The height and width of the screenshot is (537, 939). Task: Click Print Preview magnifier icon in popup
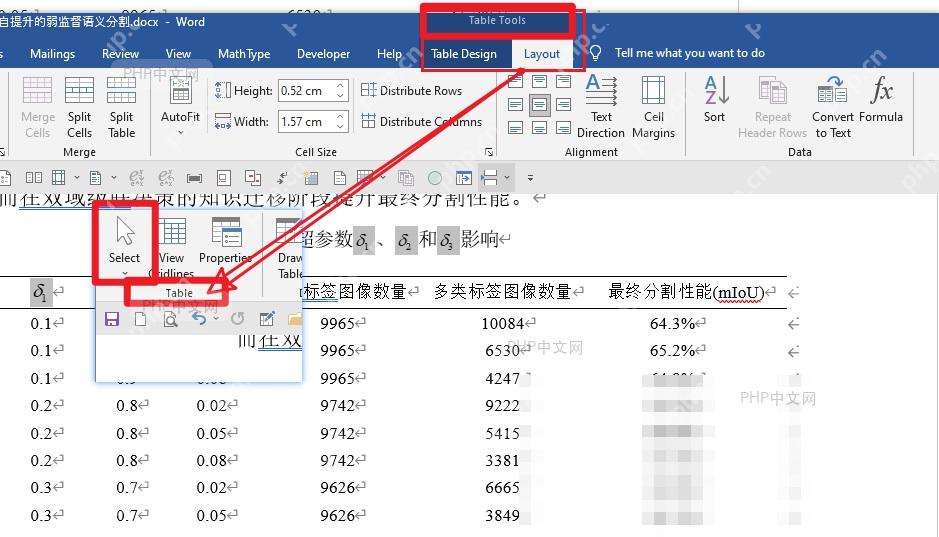[x=171, y=320]
